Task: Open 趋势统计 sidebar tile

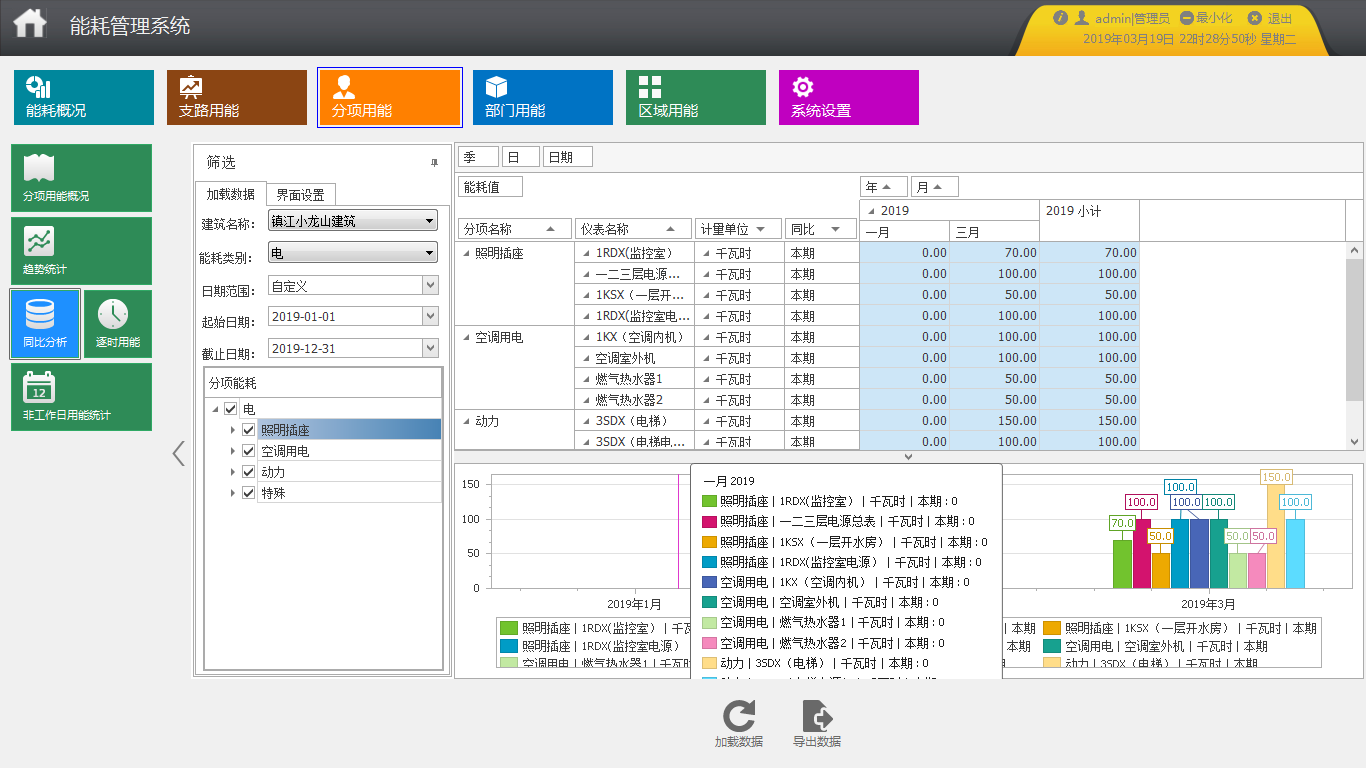Action: coord(81,251)
